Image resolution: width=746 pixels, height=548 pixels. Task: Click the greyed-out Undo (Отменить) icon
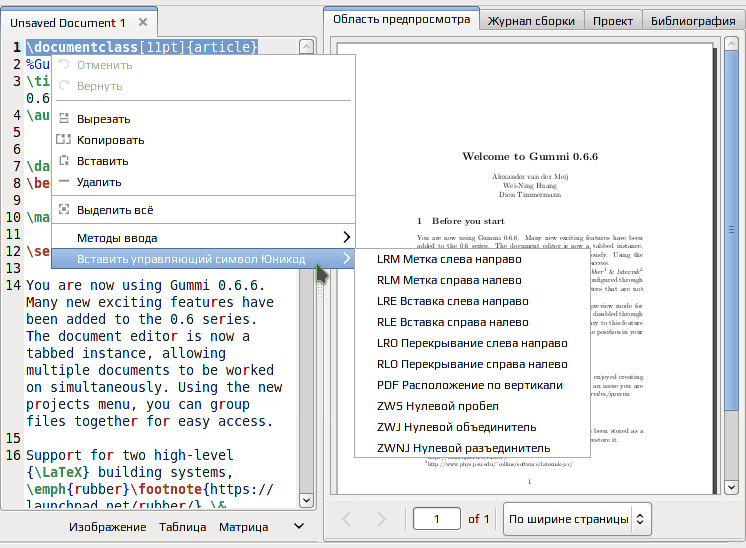coord(64,65)
